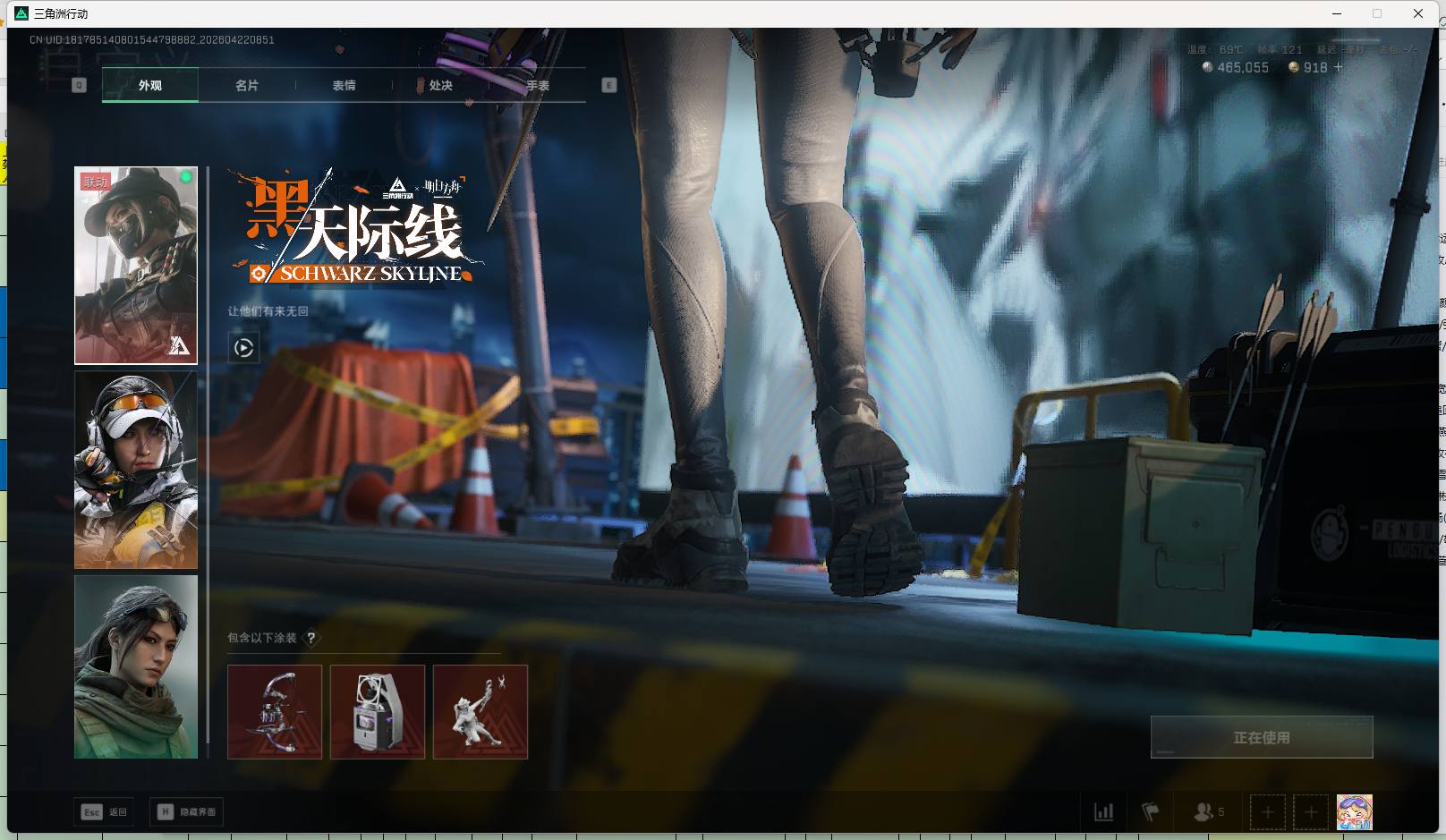Click the flag icon in bottom bar
The image size is (1446, 840).
pyautogui.click(x=1151, y=812)
